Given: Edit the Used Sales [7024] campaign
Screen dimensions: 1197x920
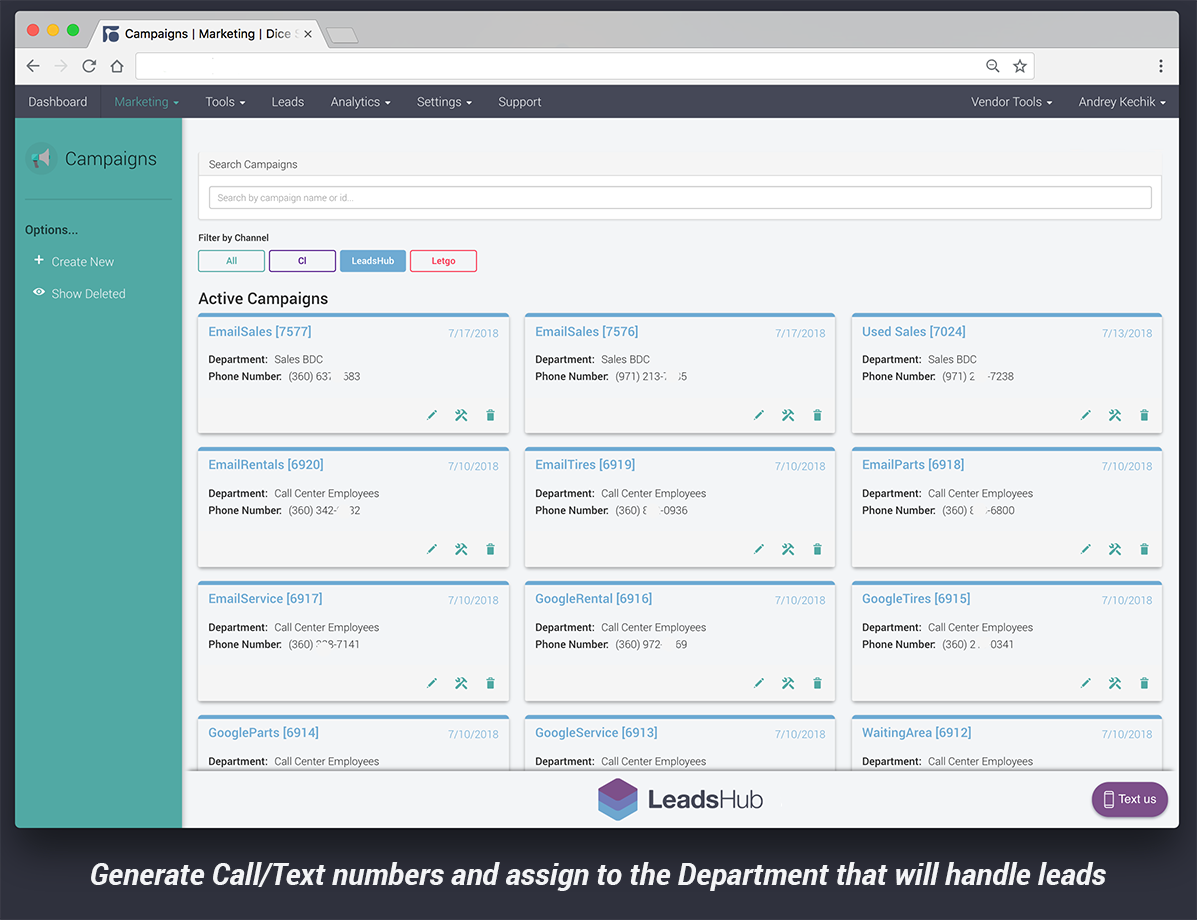Looking at the screenshot, I should click(1086, 415).
